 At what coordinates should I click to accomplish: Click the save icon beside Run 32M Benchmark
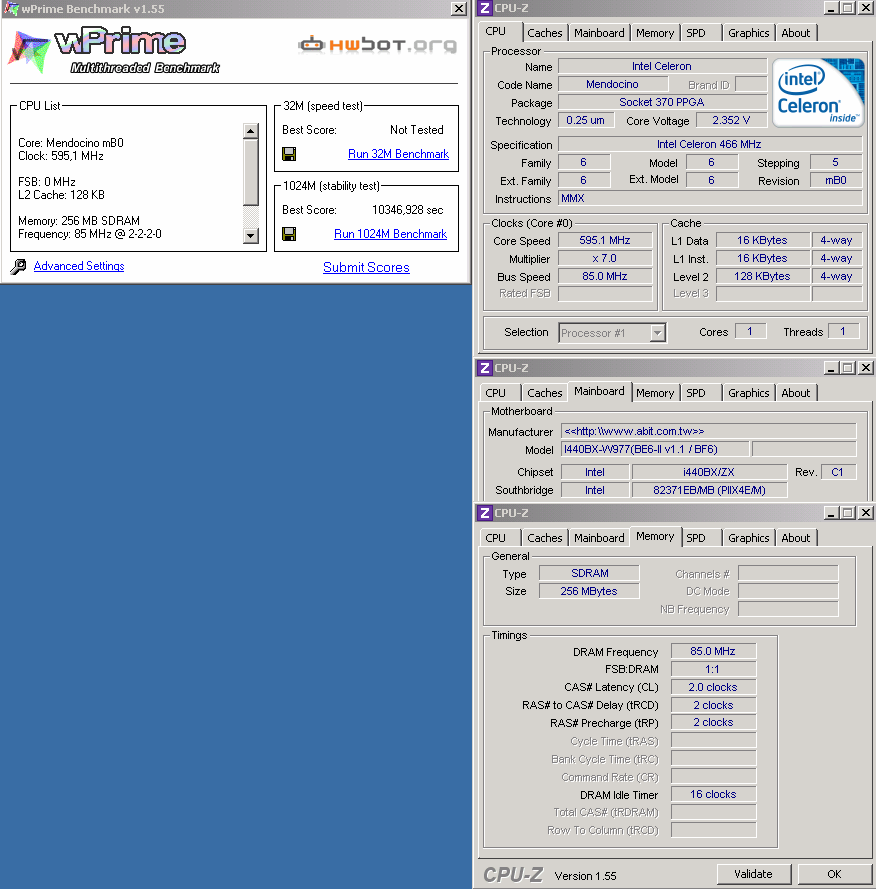289,154
